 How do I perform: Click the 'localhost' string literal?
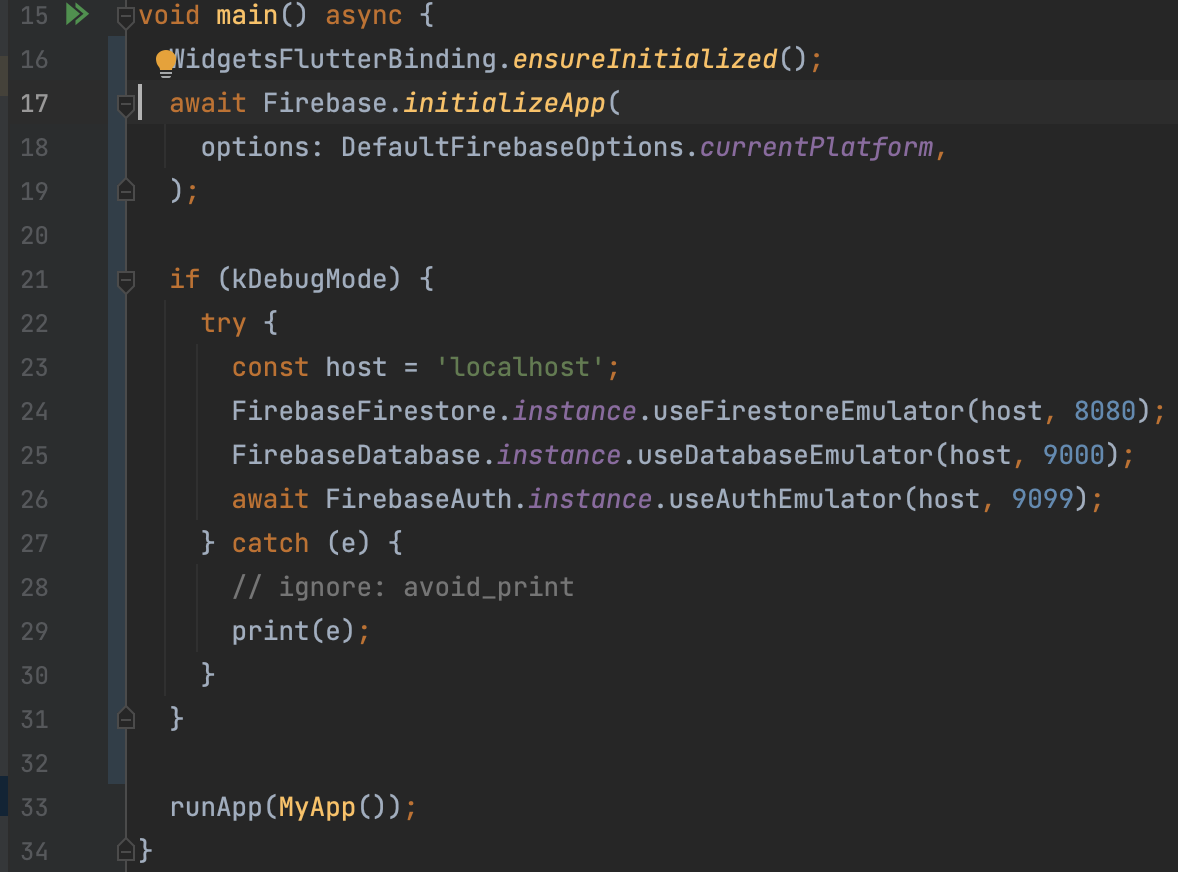[x=520, y=367]
